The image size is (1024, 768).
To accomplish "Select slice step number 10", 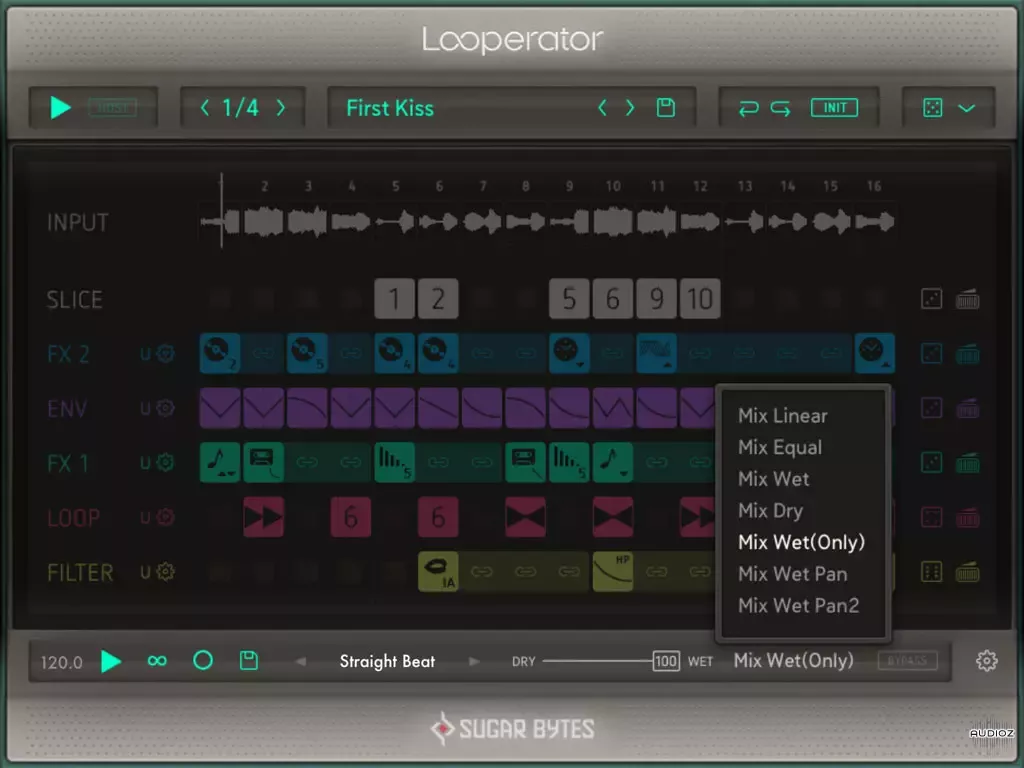I will tap(700, 299).
